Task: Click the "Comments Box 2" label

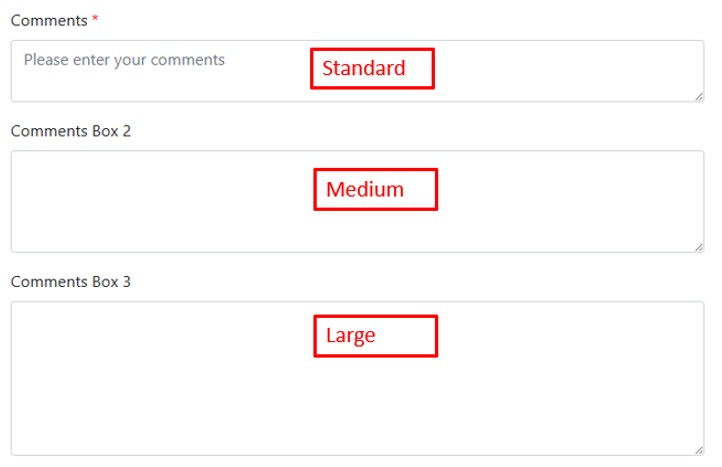Action: pyautogui.click(x=71, y=131)
